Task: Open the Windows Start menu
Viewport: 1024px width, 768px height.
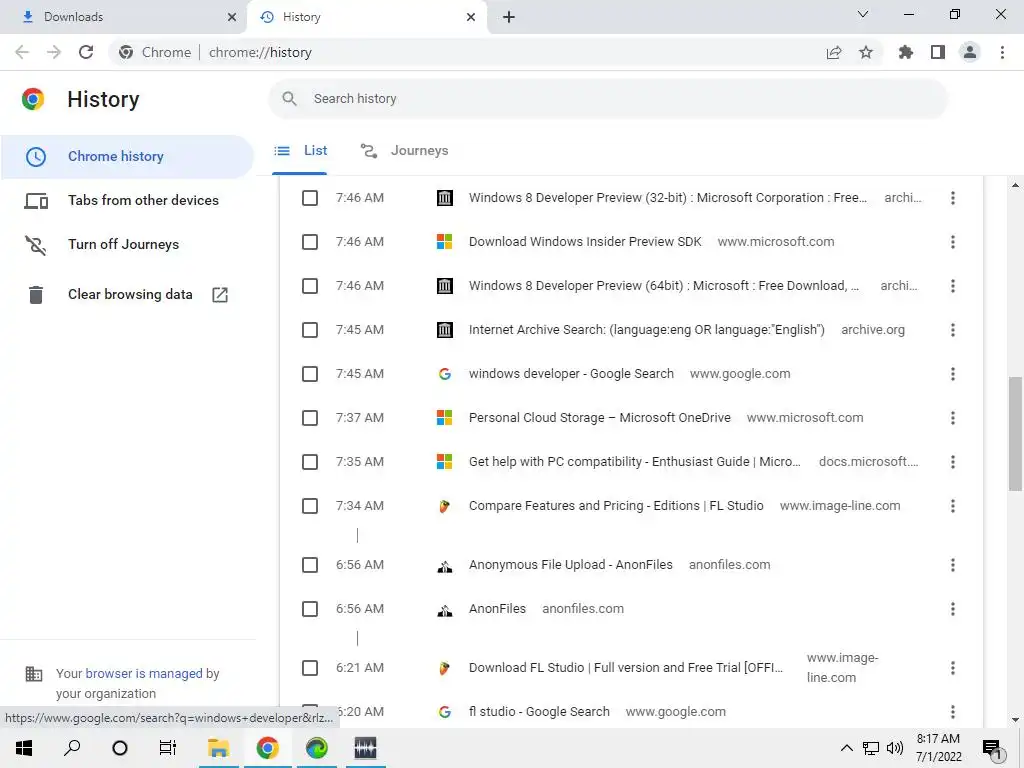Action: [24, 748]
